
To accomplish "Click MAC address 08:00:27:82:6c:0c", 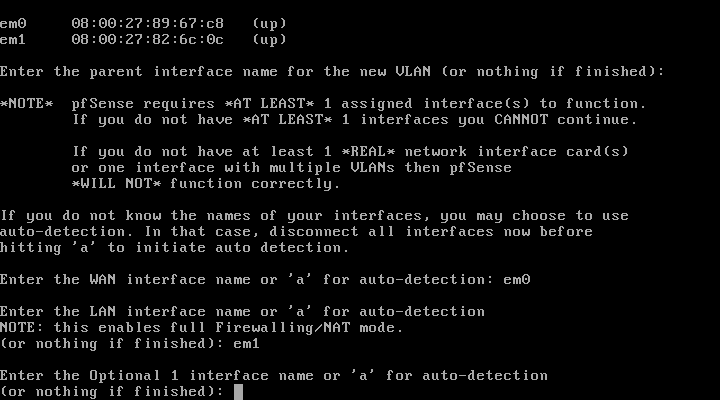I will (147, 39).
